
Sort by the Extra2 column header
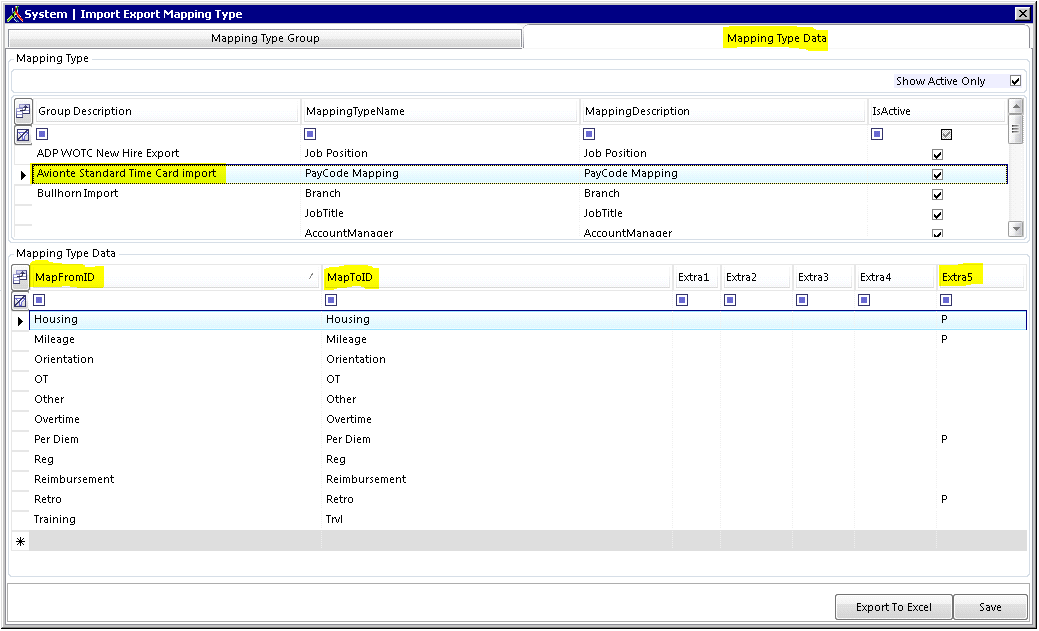tap(757, 277)
